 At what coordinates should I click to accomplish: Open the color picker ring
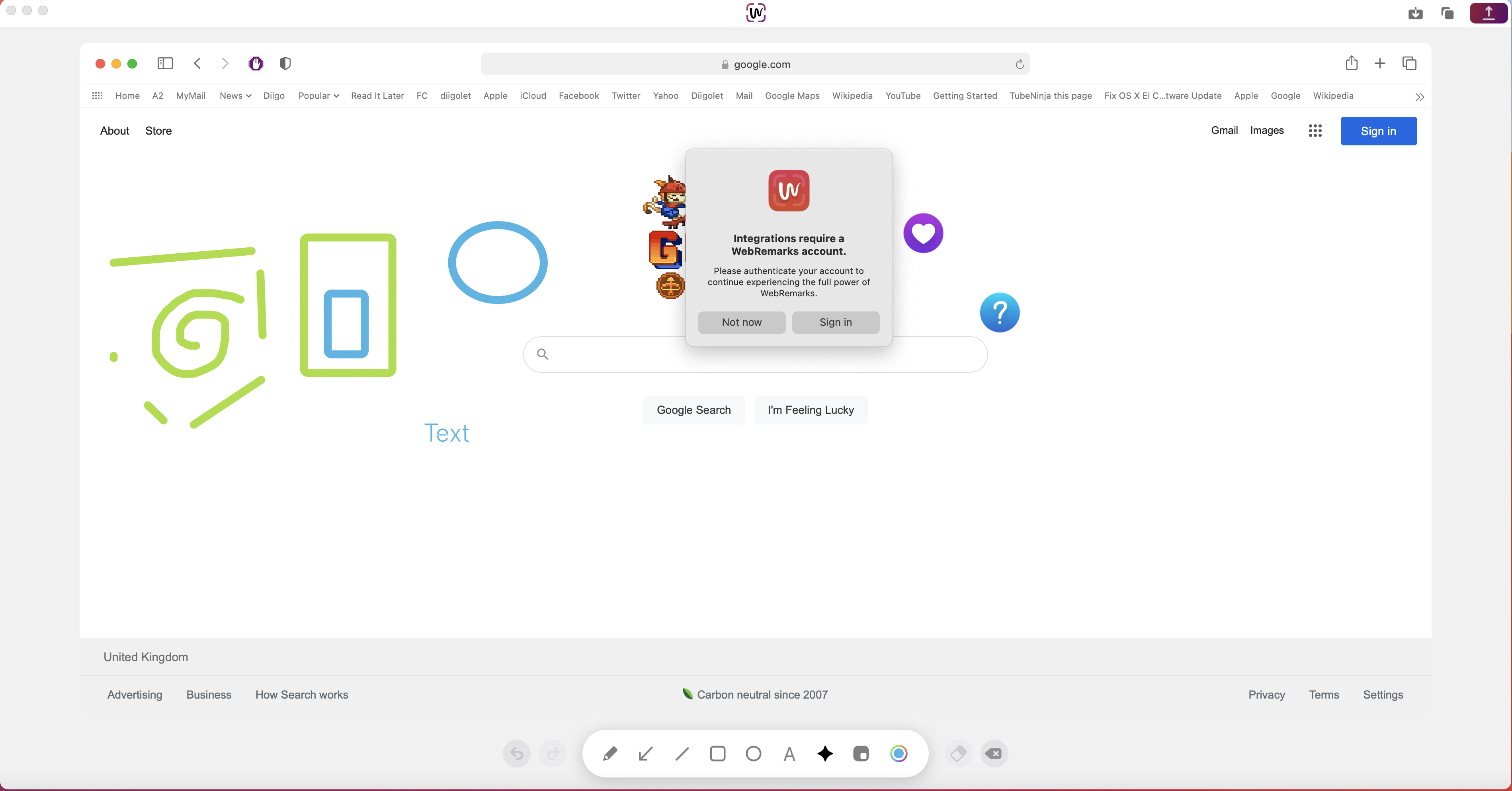(899, 754)
